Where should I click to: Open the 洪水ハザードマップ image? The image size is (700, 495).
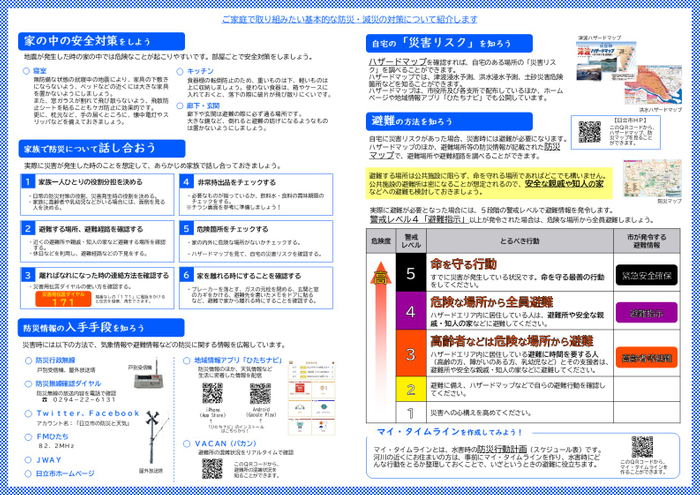[653, 85]
